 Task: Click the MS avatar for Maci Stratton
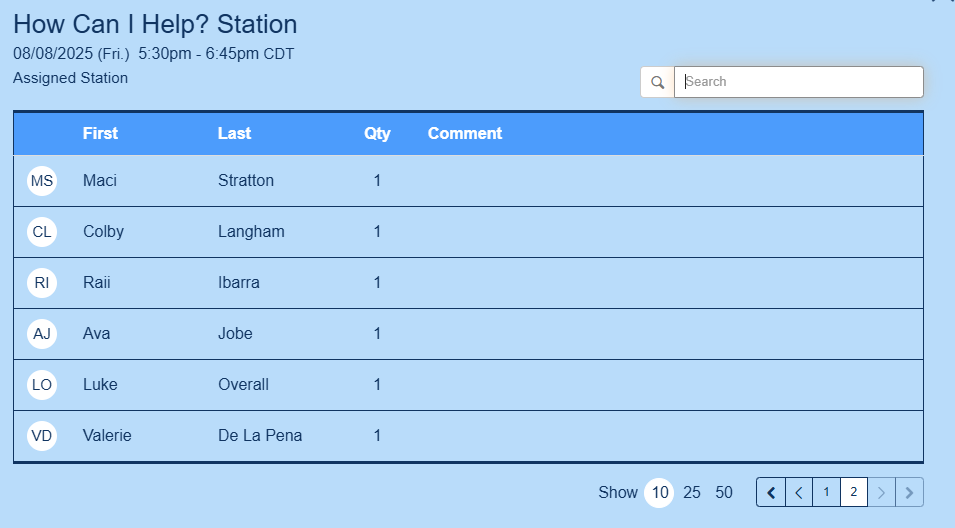pyautogui.click(x=42, y=181)
